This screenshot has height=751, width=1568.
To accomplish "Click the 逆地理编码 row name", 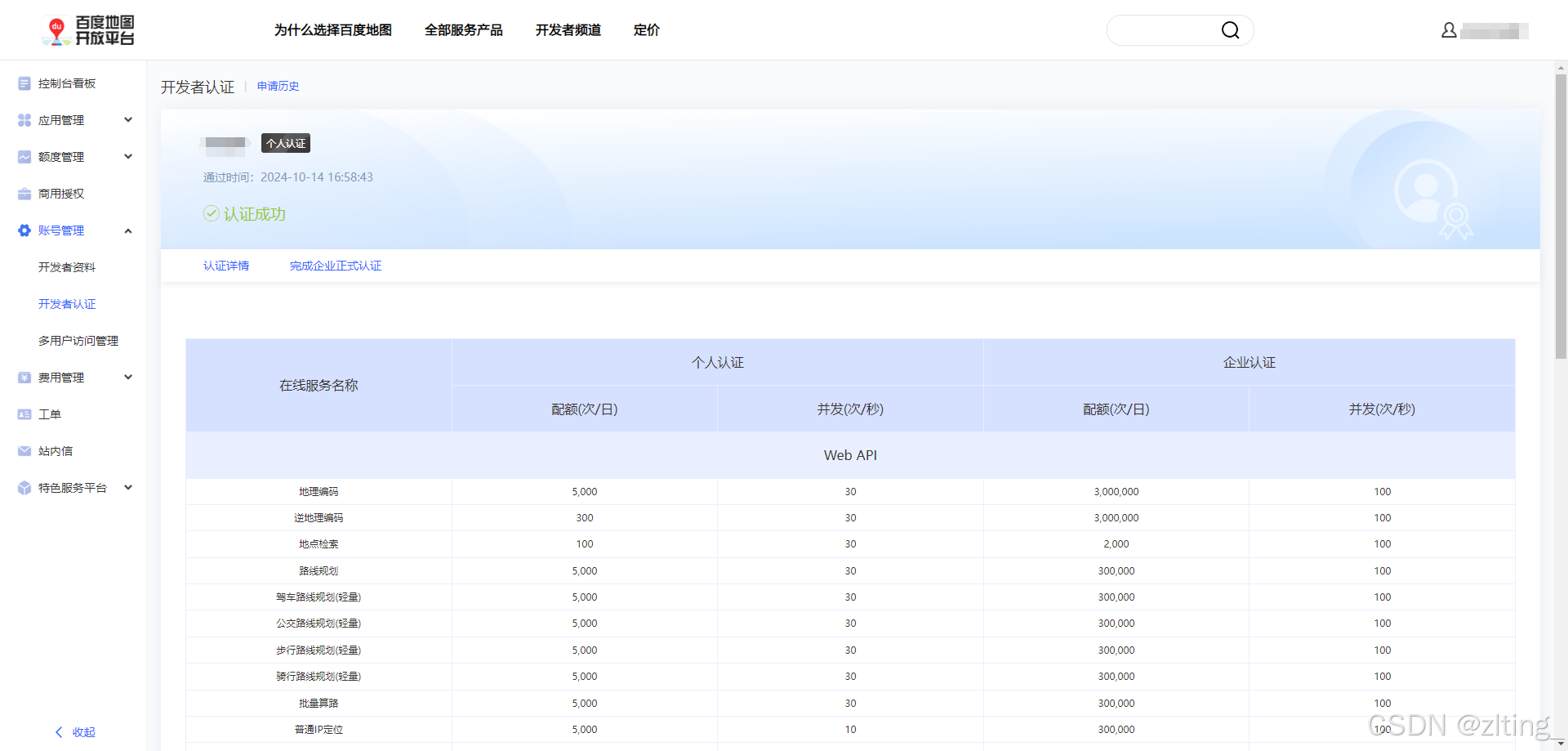I will pos(318,518).
